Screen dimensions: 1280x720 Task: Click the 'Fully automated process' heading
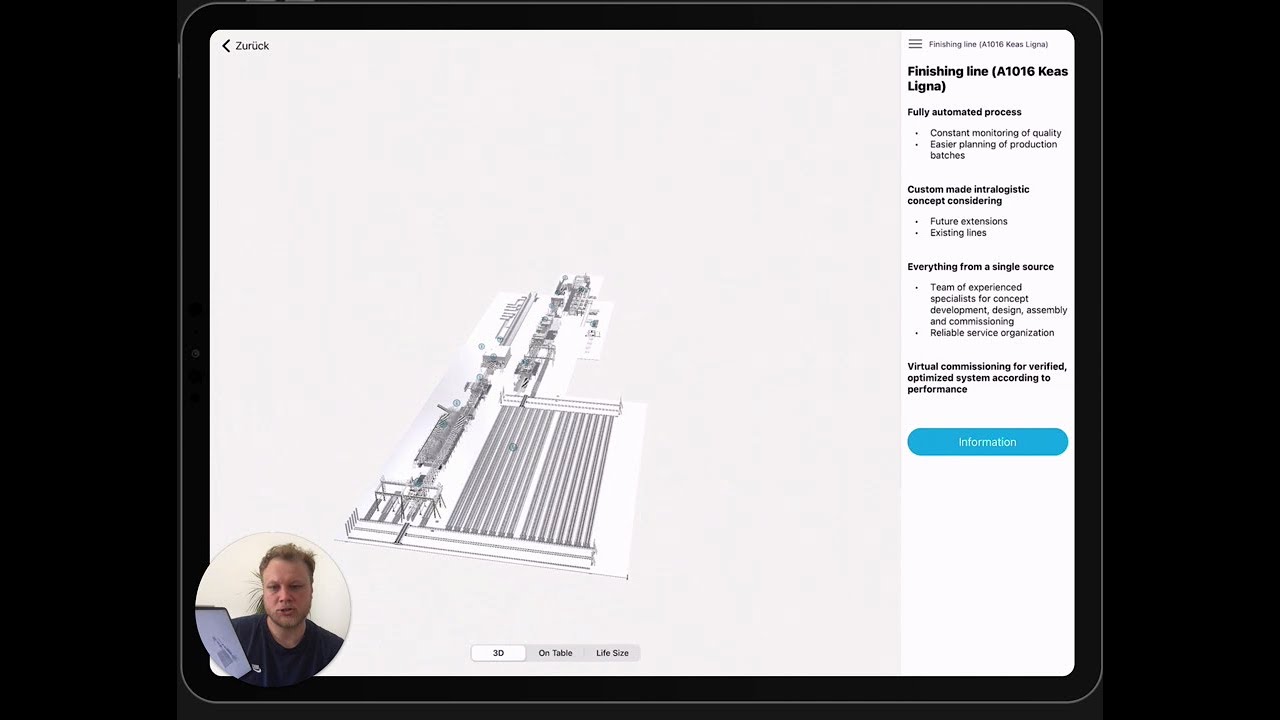[x=964, y=112]
